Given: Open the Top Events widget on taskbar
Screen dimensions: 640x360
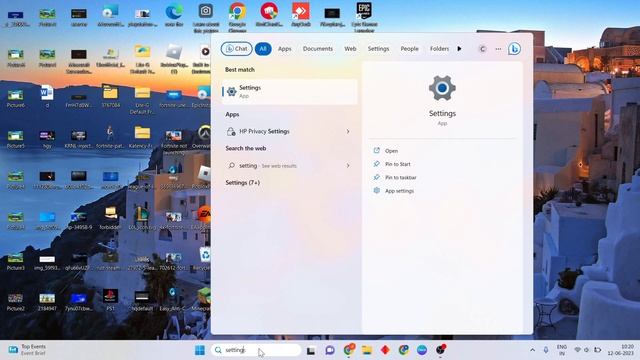Looking at the screenshot, I should click(28, 350).
